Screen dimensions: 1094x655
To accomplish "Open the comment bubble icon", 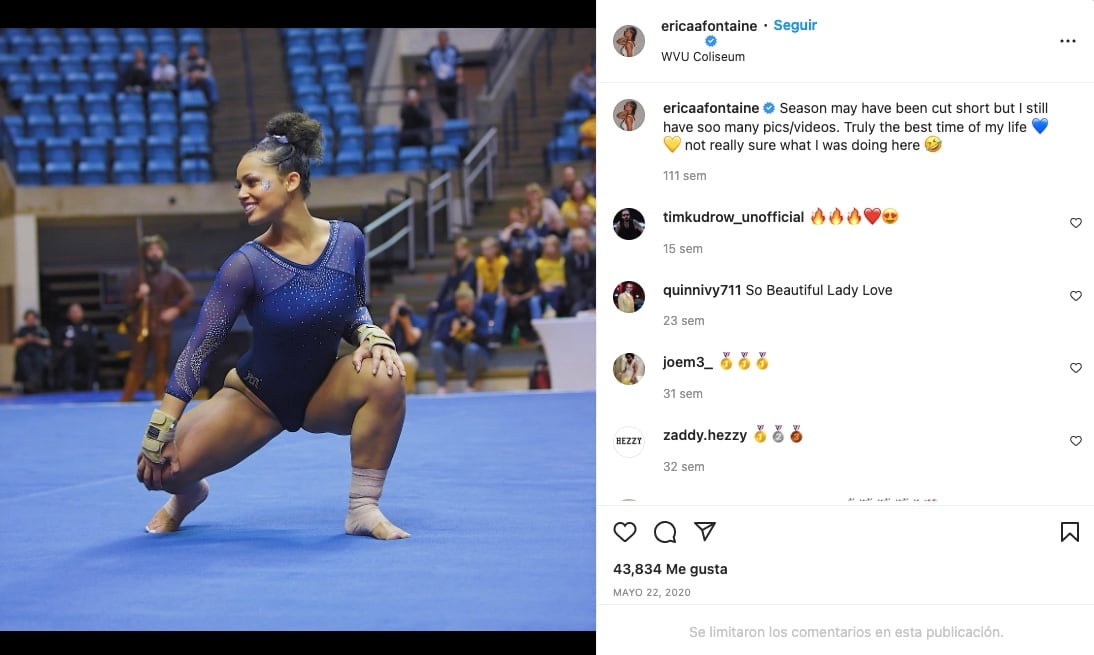I will [665, 532].
